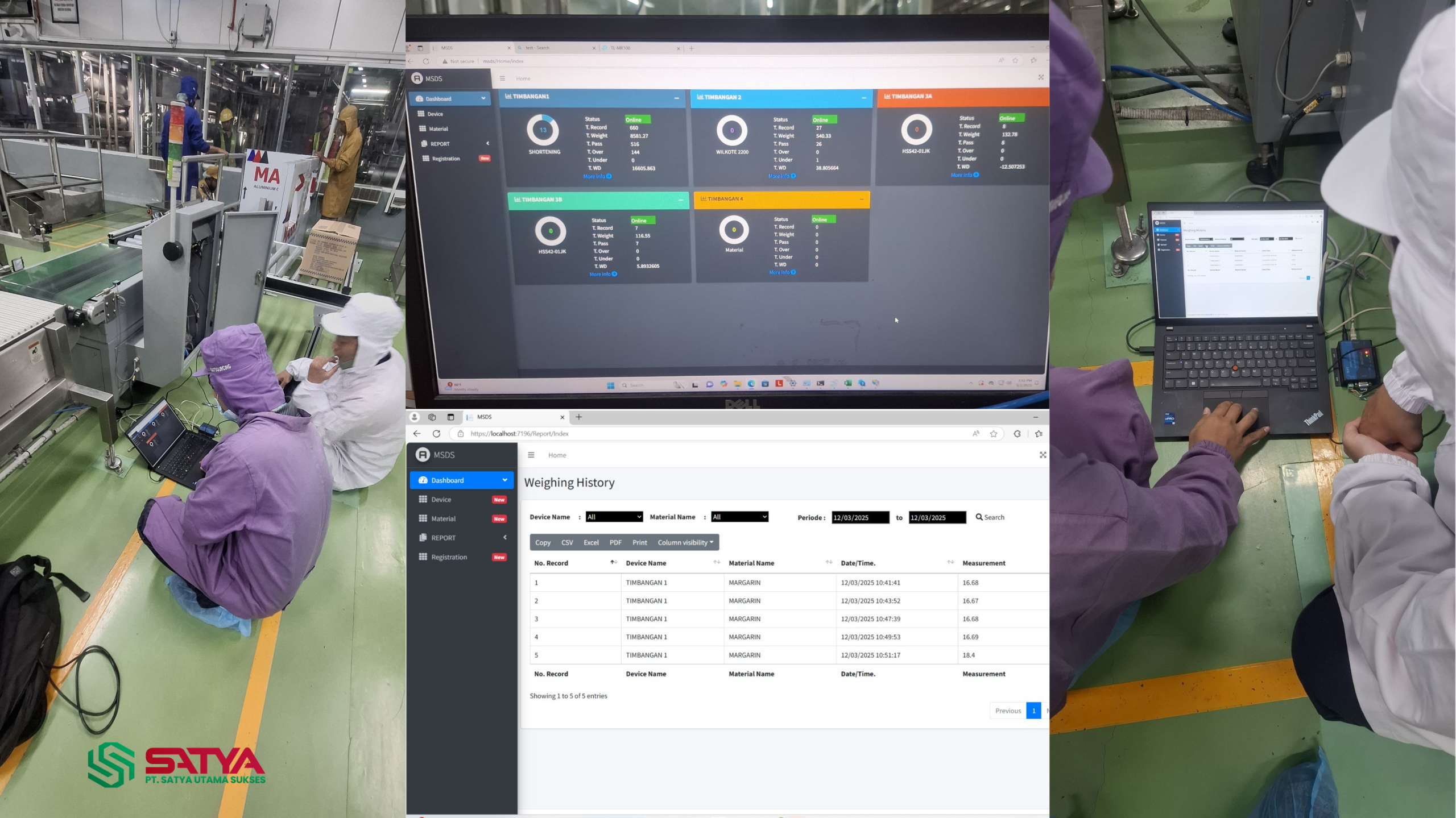Open a new tab in Weighing History browser
The width and height of the screenshot is (1456, 818).
click(x=578, y=417)
